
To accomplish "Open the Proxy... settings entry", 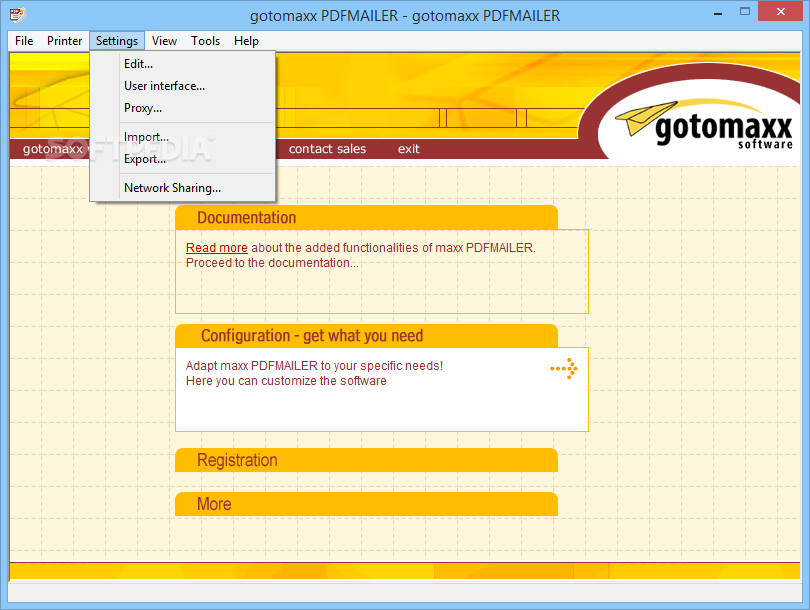I will (182, 108).
